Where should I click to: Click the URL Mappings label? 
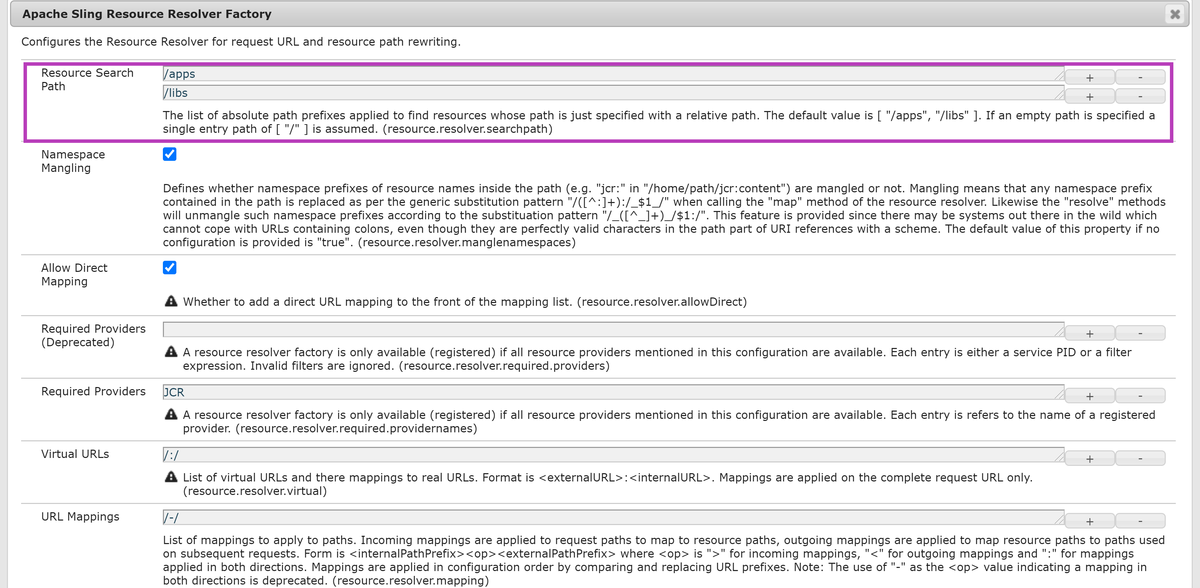(x=80, y=517)
